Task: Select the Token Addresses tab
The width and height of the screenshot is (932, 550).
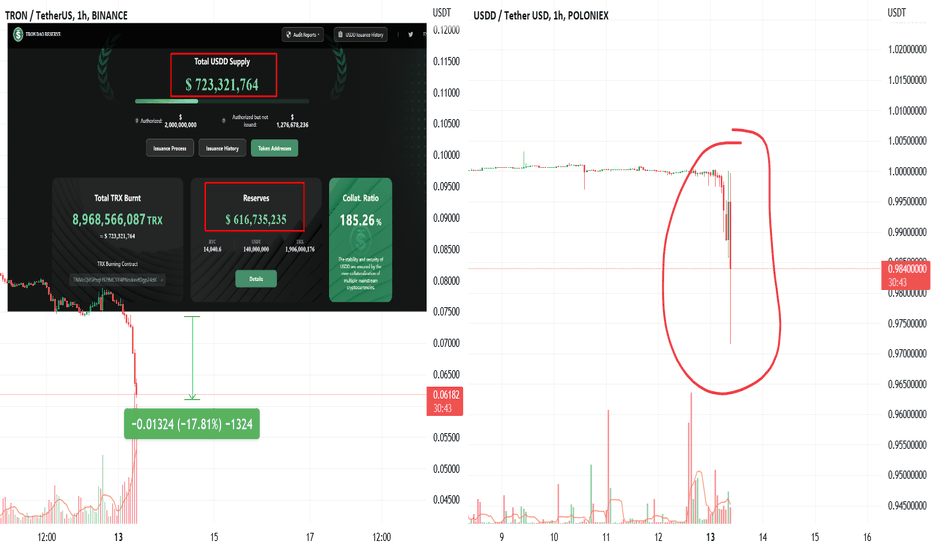Action: point(275,148)
